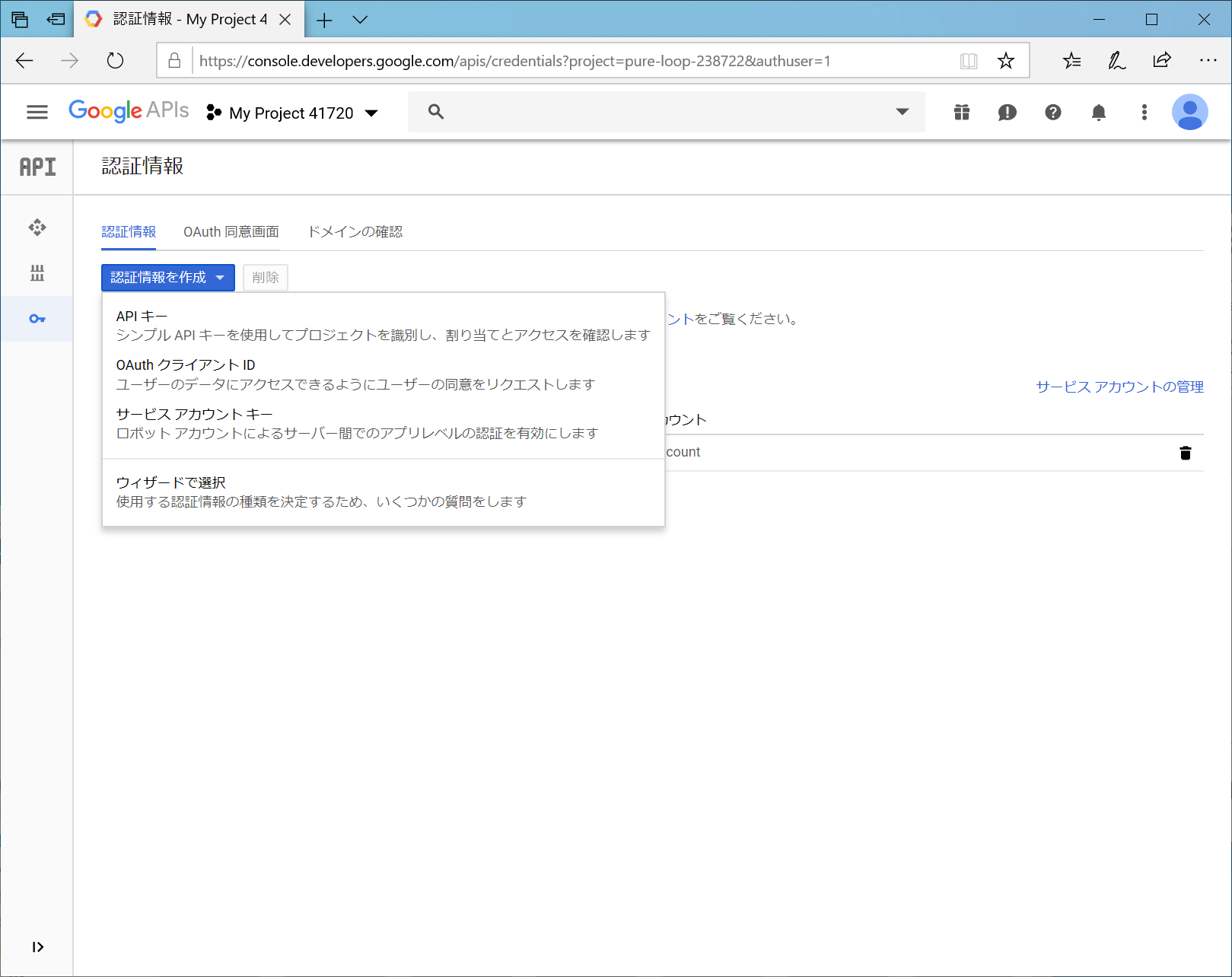The image size is (1232, 977).
Task: Click the Share page icon
Action: coord(1162,61)
